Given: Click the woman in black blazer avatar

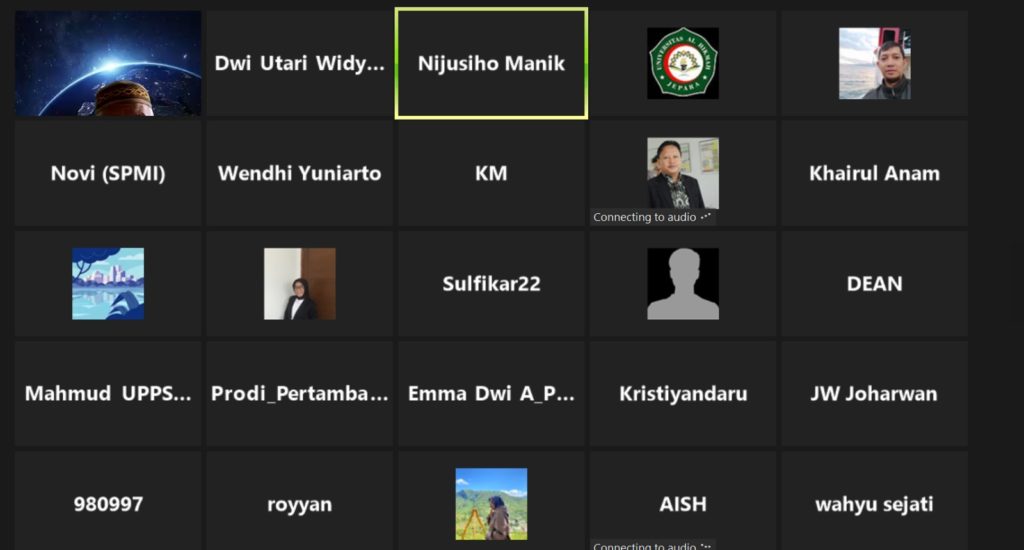Looking at the screenshot, I should (682, 173).
